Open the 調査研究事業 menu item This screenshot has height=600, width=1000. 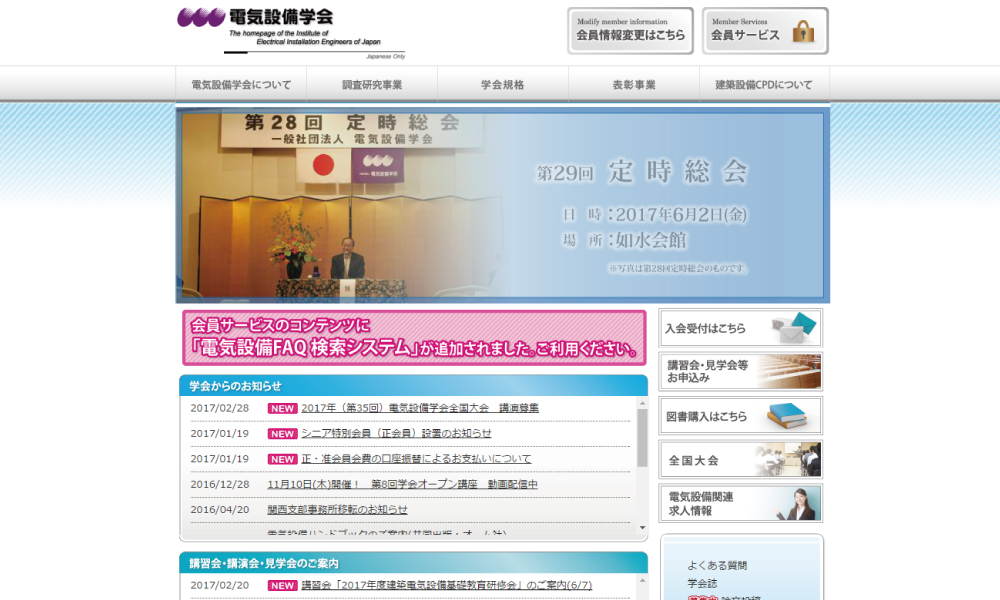372,84
